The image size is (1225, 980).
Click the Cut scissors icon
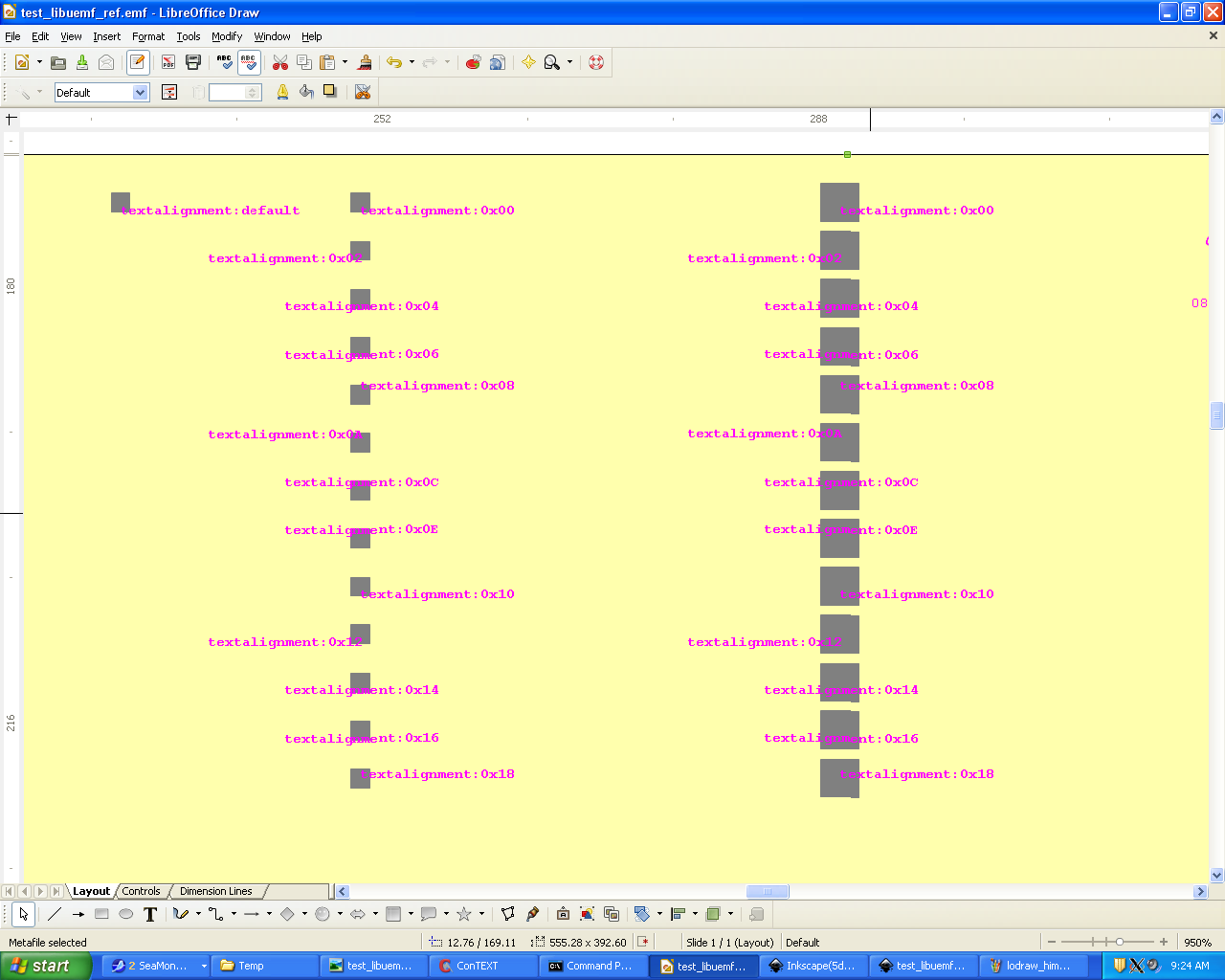pyautogui.click(x=280, y=62)
